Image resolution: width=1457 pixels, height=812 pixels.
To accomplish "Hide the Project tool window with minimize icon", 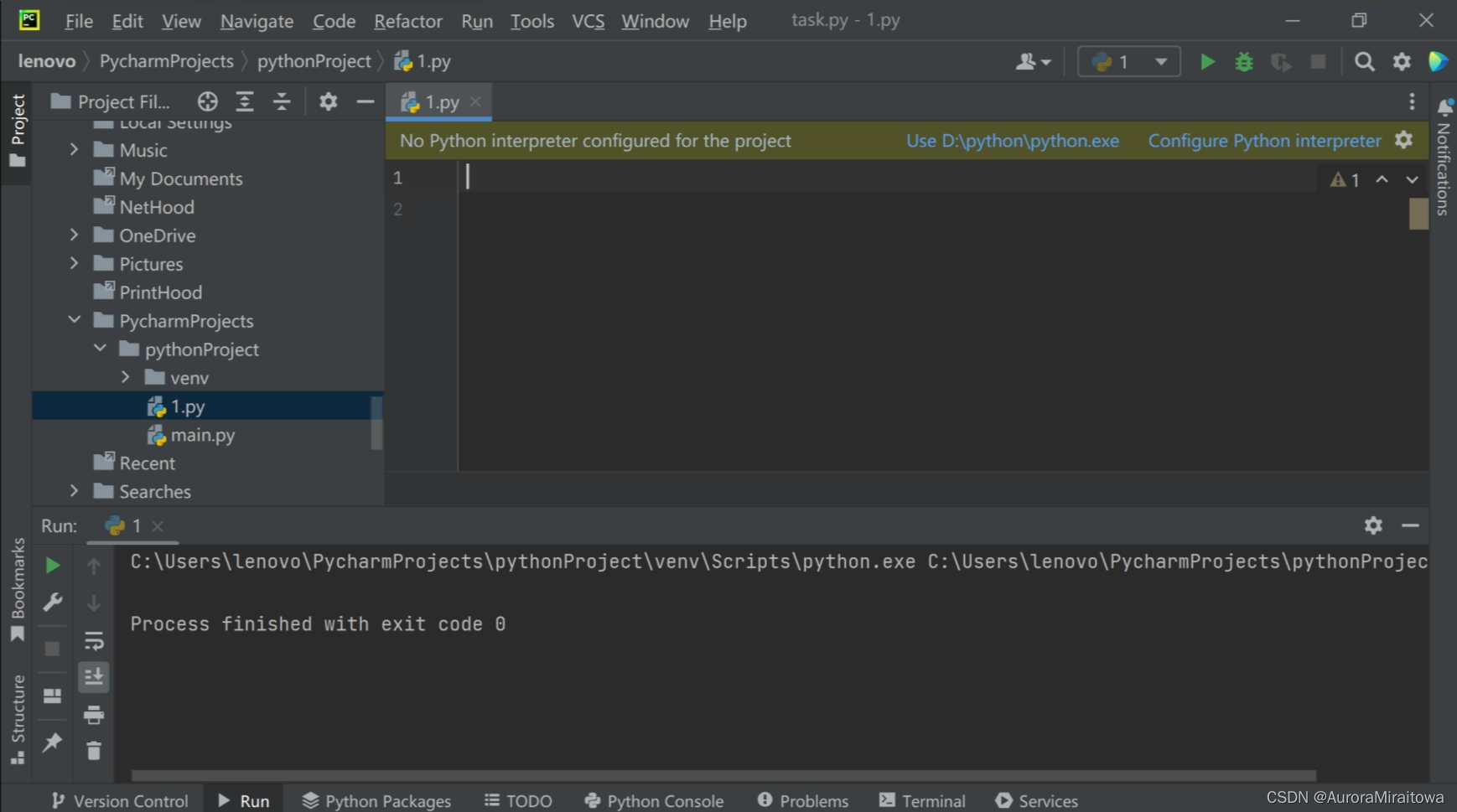I will [x=366, y=101].
